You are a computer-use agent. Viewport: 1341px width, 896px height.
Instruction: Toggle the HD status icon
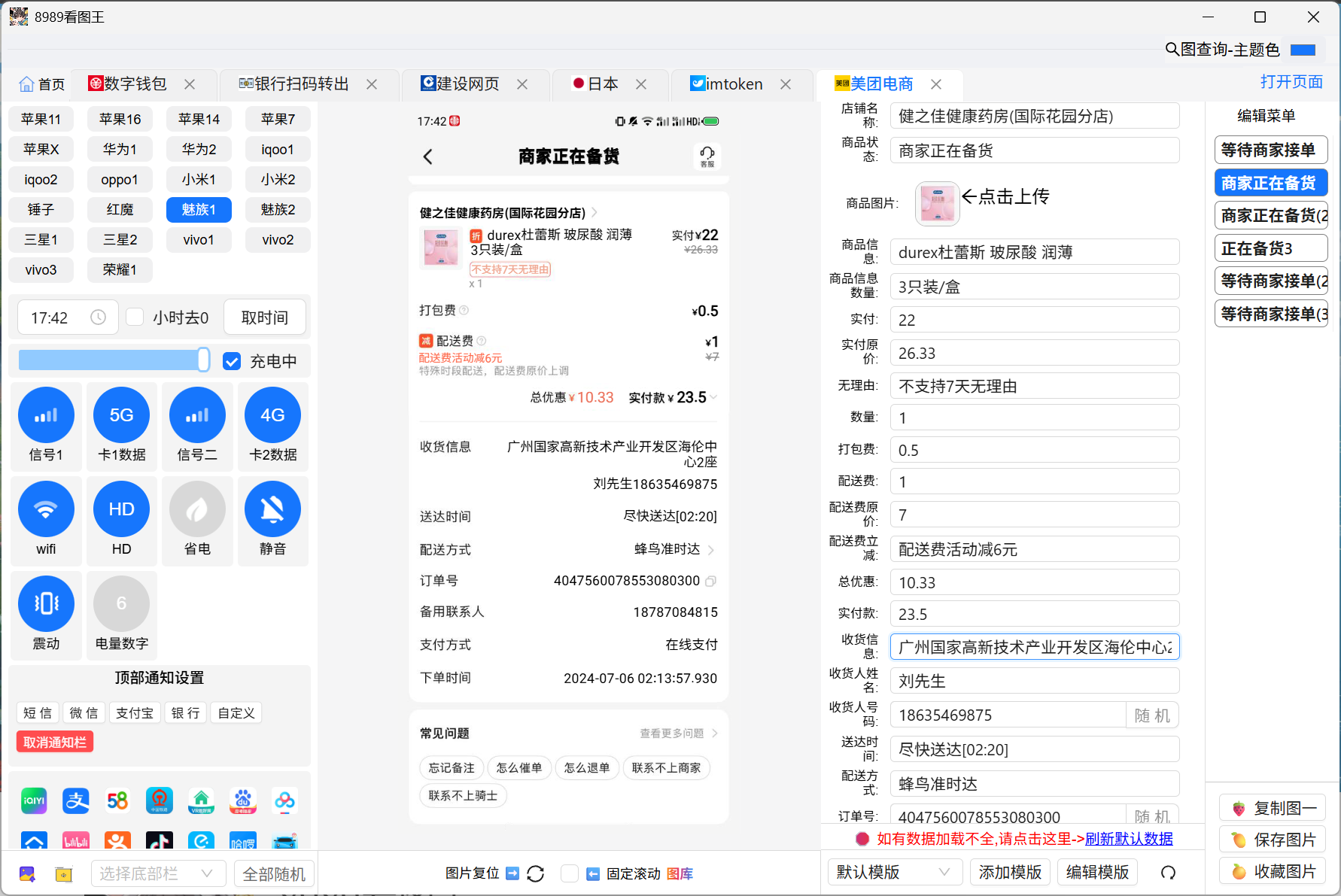click(x=121, y=509)
